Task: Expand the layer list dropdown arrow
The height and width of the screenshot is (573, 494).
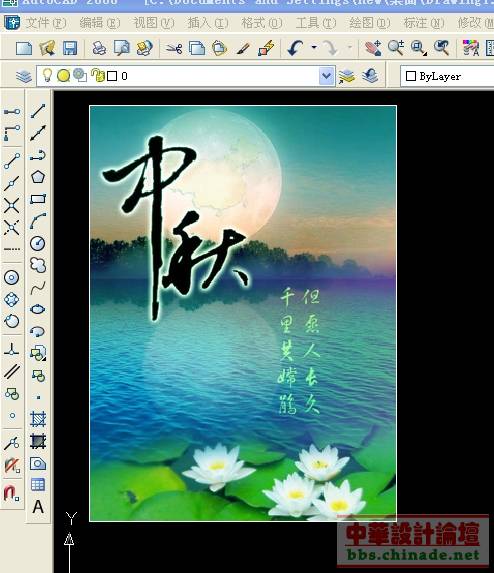Action: (326, 76)
